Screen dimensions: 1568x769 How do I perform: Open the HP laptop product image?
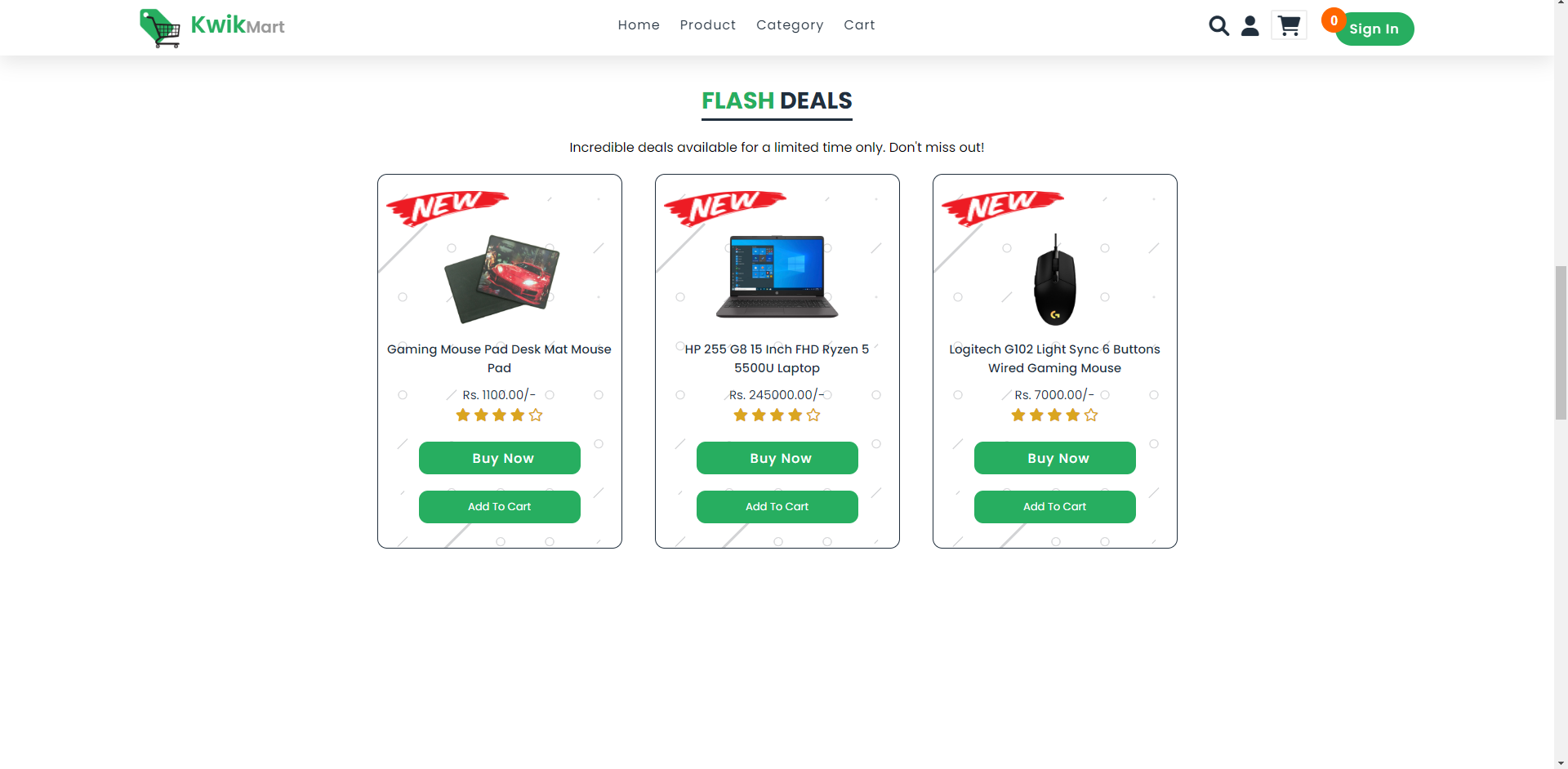tap(777, 277)
